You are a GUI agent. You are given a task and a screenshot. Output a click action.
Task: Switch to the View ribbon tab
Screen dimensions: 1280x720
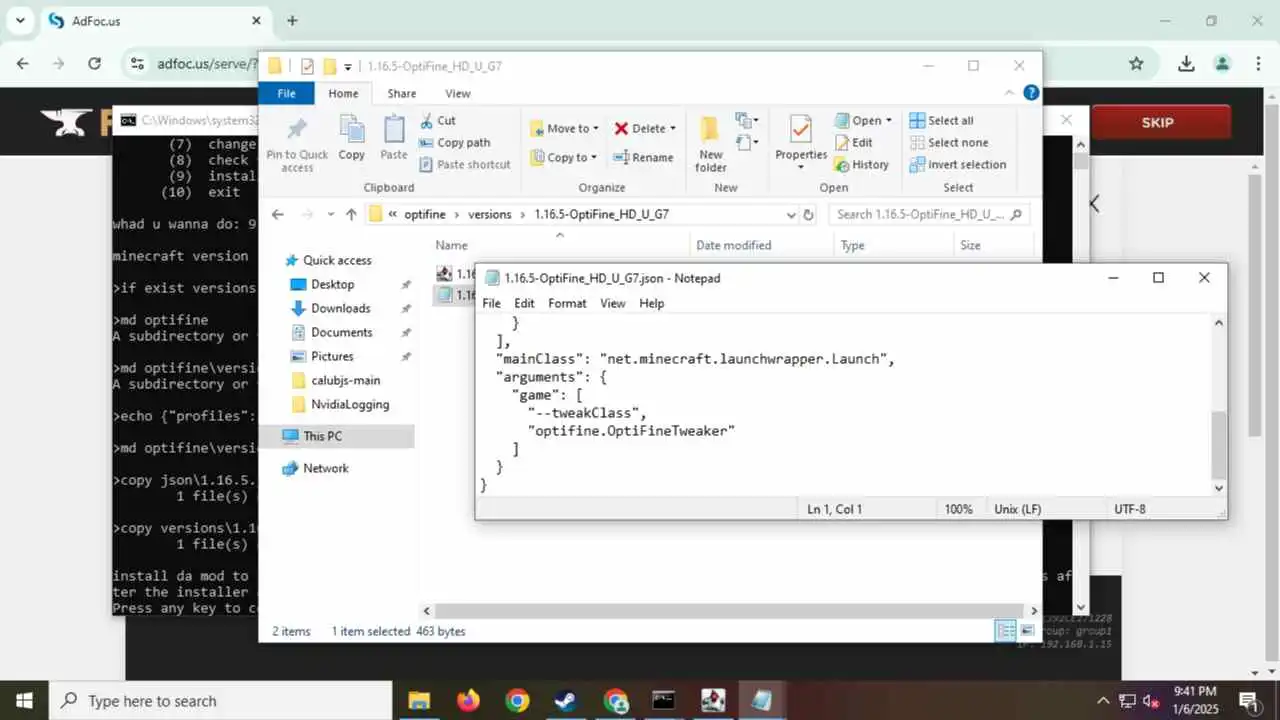tap(457, 93)
